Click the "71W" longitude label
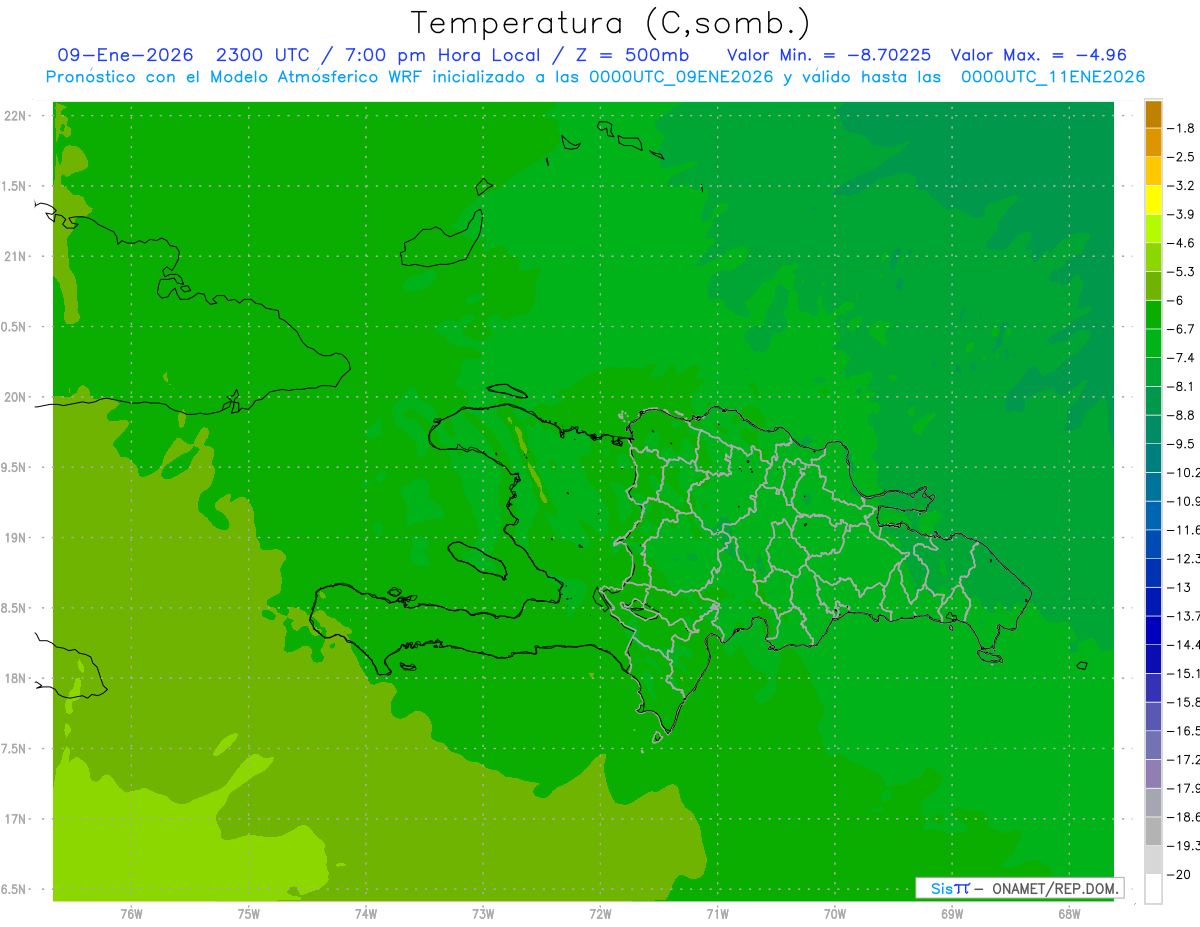 tap(717, 914)
